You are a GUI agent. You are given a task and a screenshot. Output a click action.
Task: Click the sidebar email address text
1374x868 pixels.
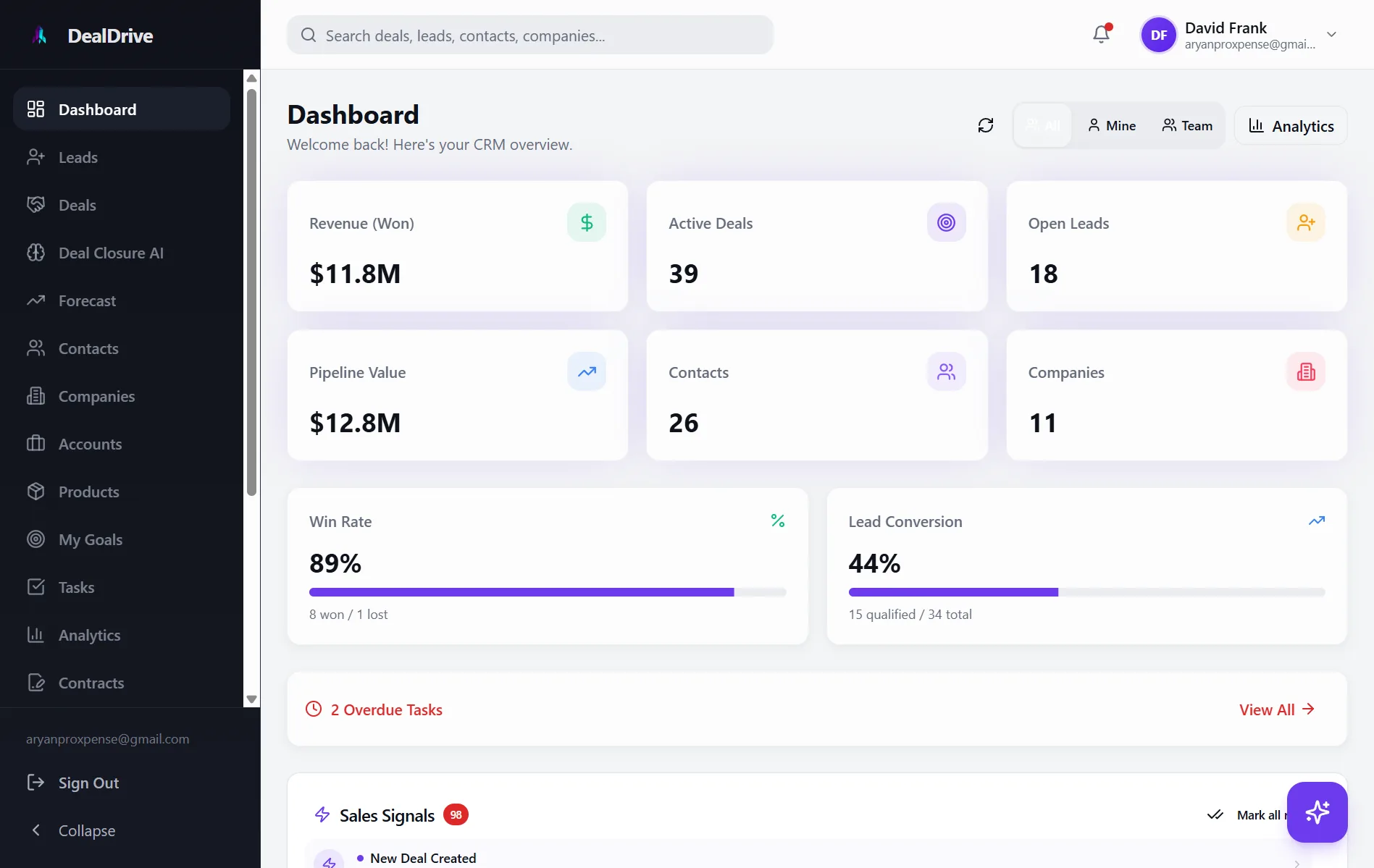(107, 738)
